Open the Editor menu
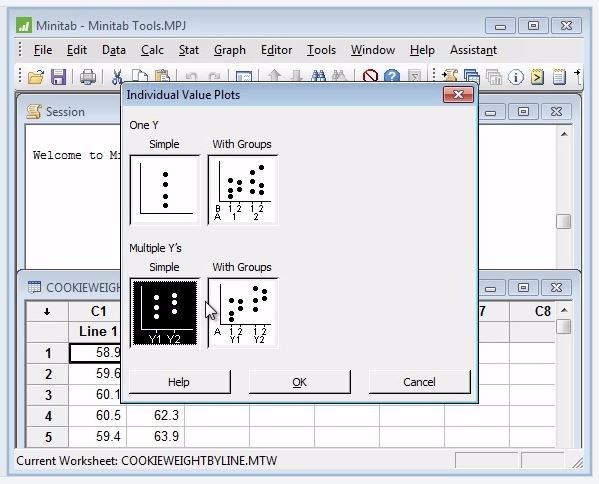 click(x=277, y=50)
